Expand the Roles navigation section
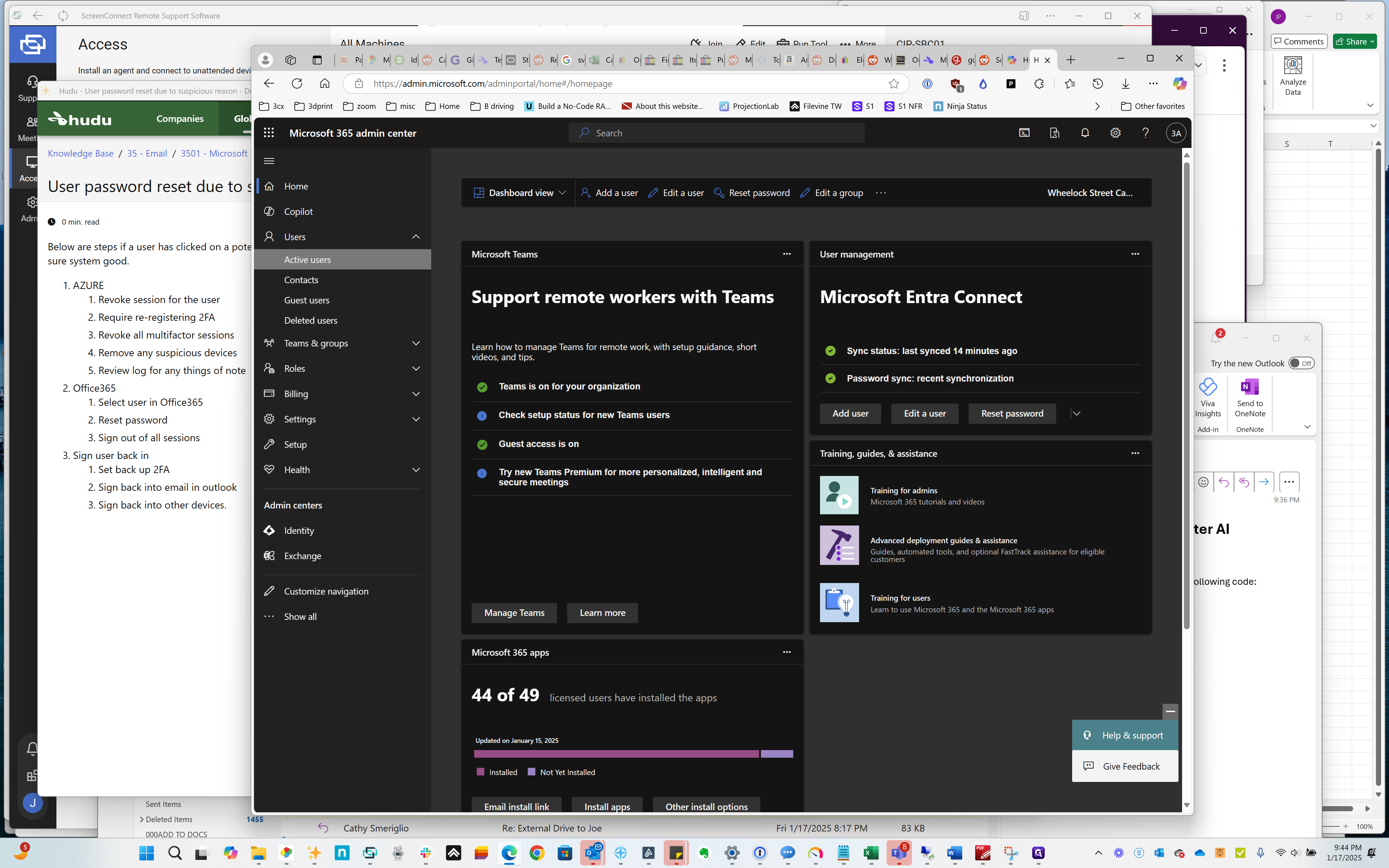1389x868 pixels. [416, 369]
